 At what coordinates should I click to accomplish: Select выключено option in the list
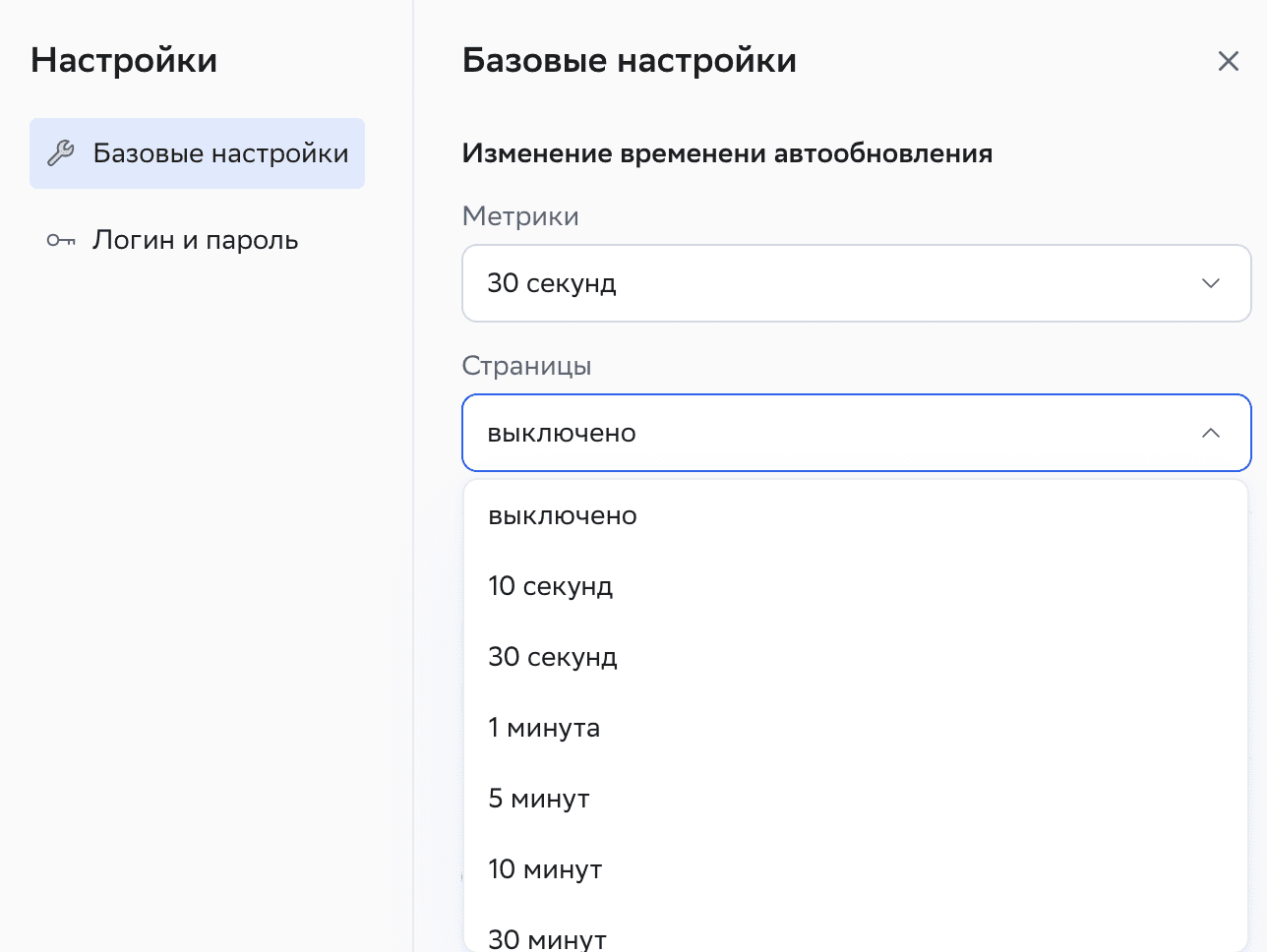pos(563,516)
